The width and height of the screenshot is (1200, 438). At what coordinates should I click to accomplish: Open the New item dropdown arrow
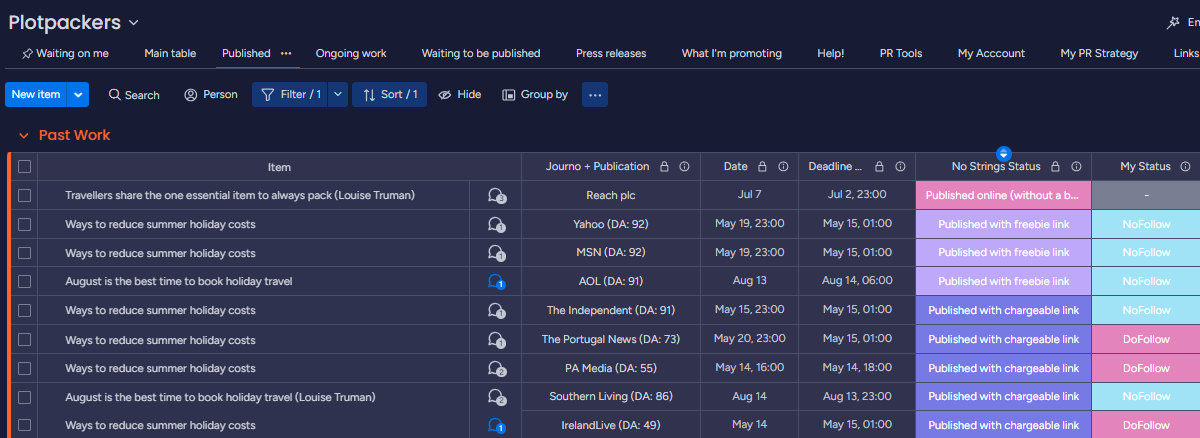(x=79, y=95)
